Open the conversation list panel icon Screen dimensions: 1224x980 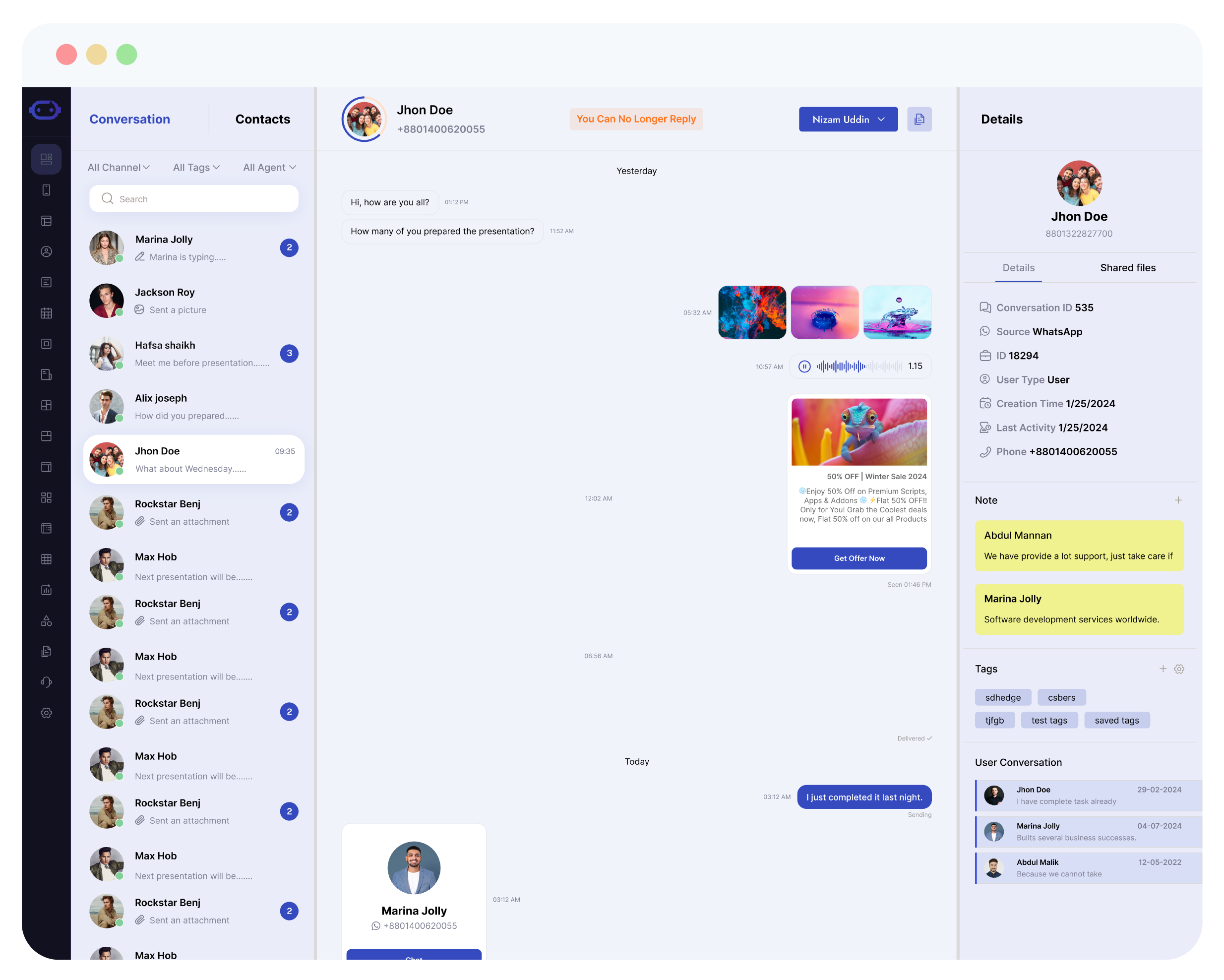tap(46, 160)
